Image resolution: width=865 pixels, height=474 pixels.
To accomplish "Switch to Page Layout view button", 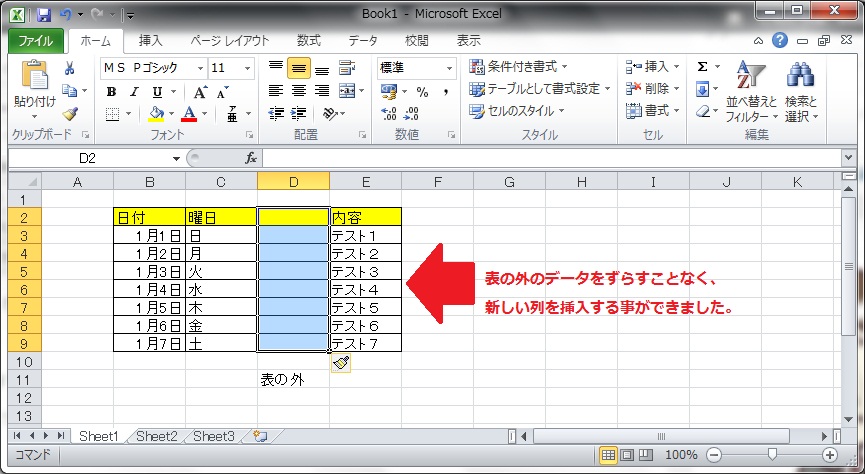I will (x=627, y=455).
